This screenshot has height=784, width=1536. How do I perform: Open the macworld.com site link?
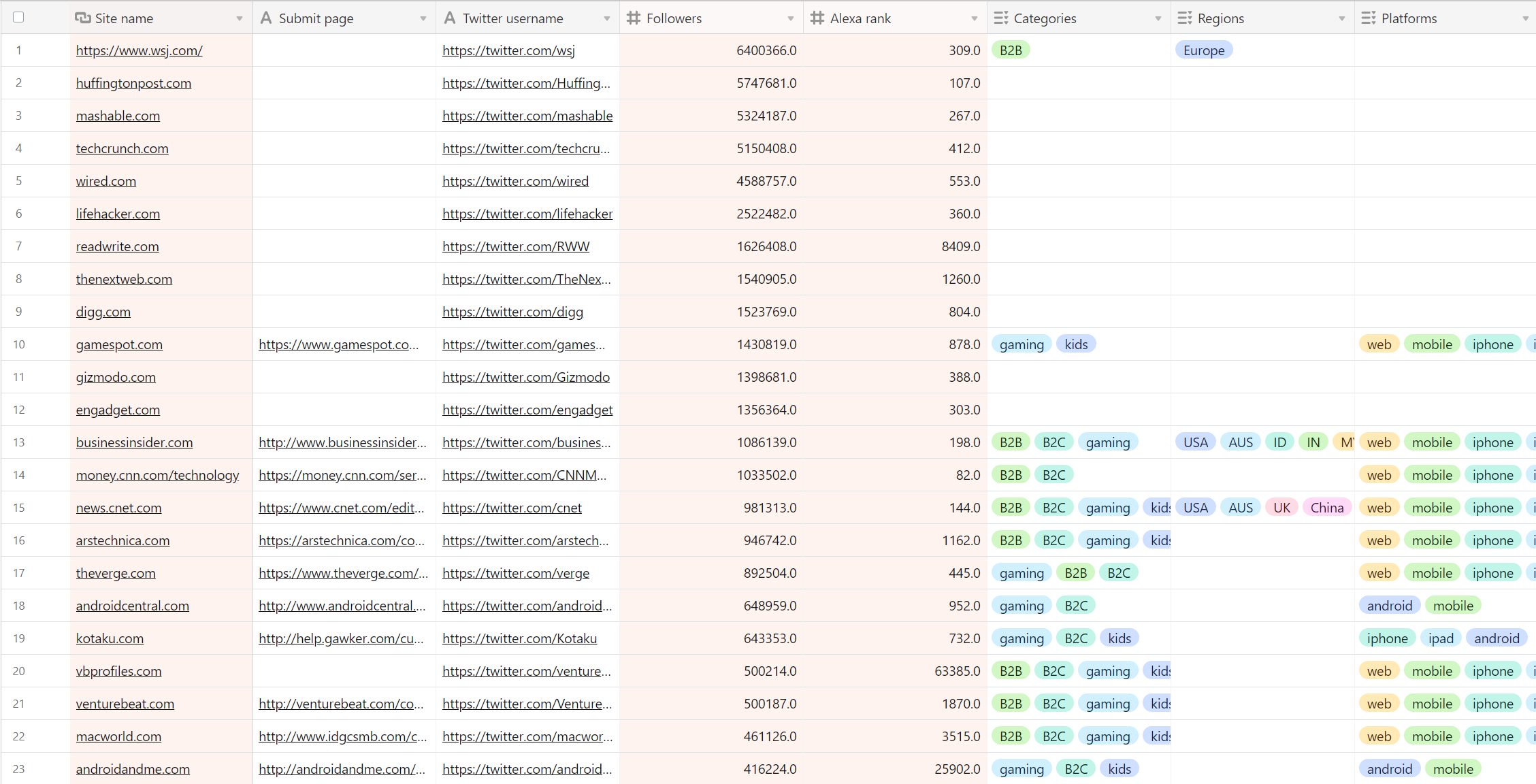(118, 736)
